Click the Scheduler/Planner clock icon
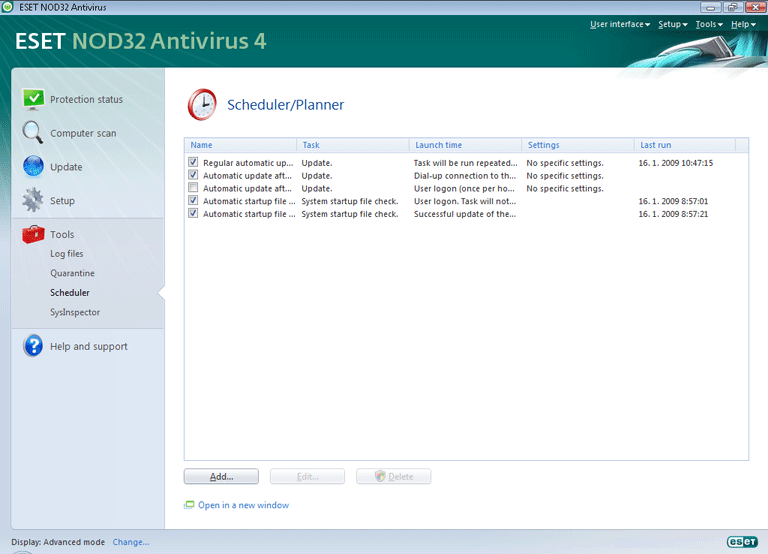The width and height of the screenshot is (768, 554). (x=202, y=104)
